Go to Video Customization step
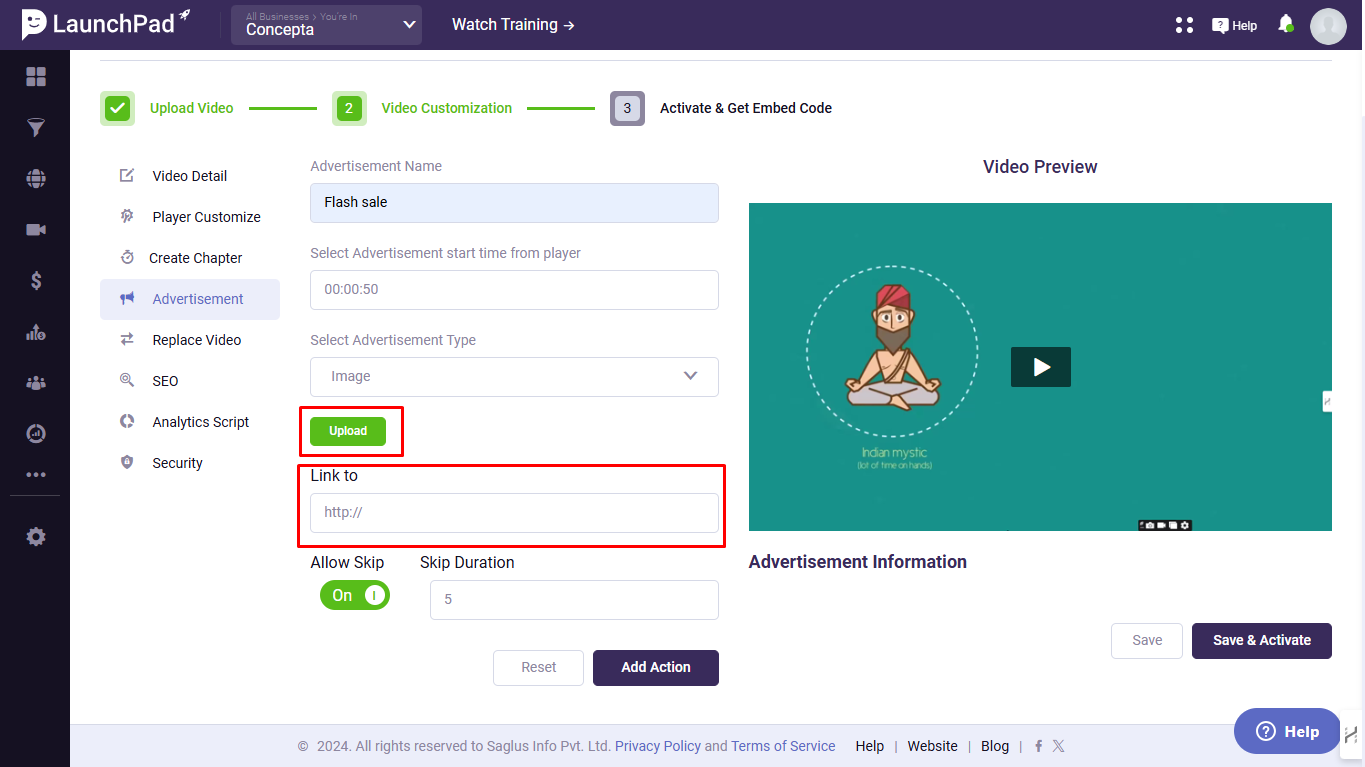1365x767 pixels. pyautogui.click(x=422, y=108)
